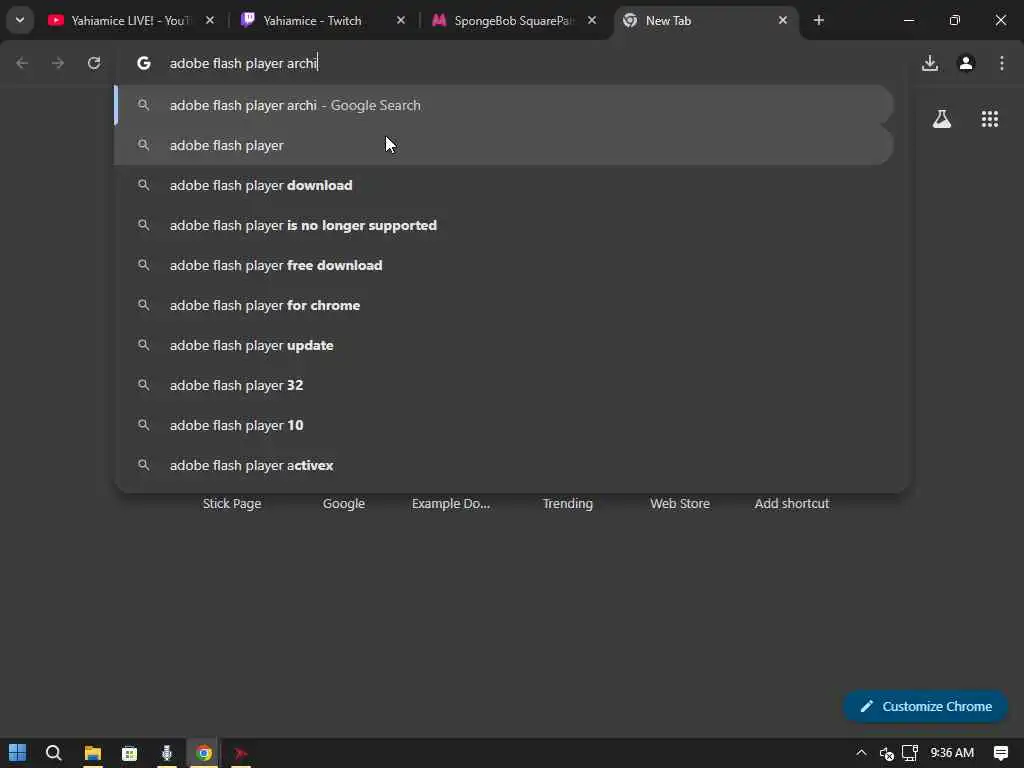Close the New Tab tab
Screen dimensions: 1024x768
click(x=782, y=20)
